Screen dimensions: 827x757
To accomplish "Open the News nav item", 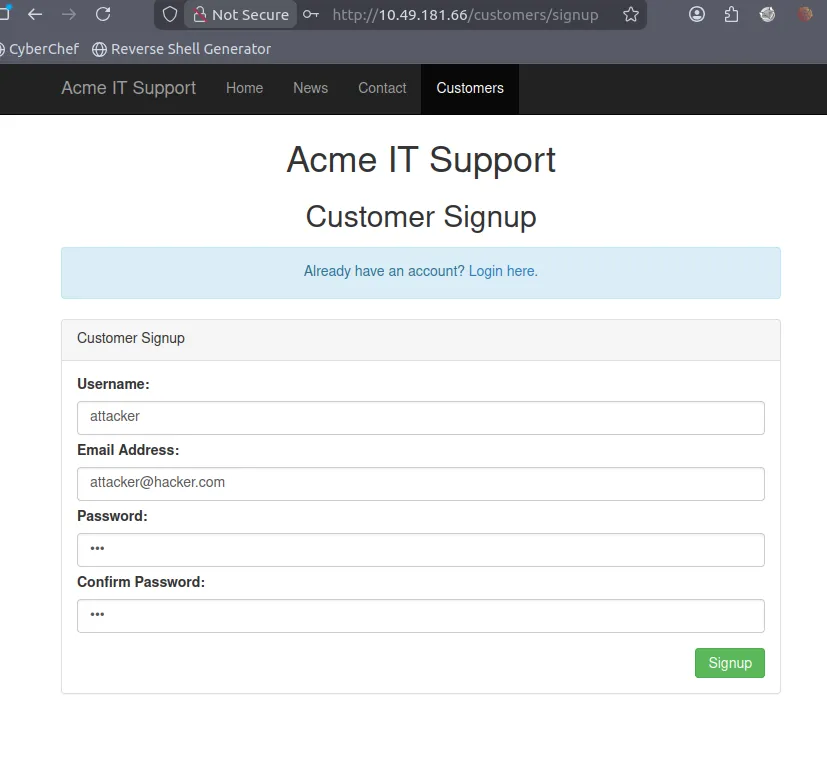I will 310,88.
